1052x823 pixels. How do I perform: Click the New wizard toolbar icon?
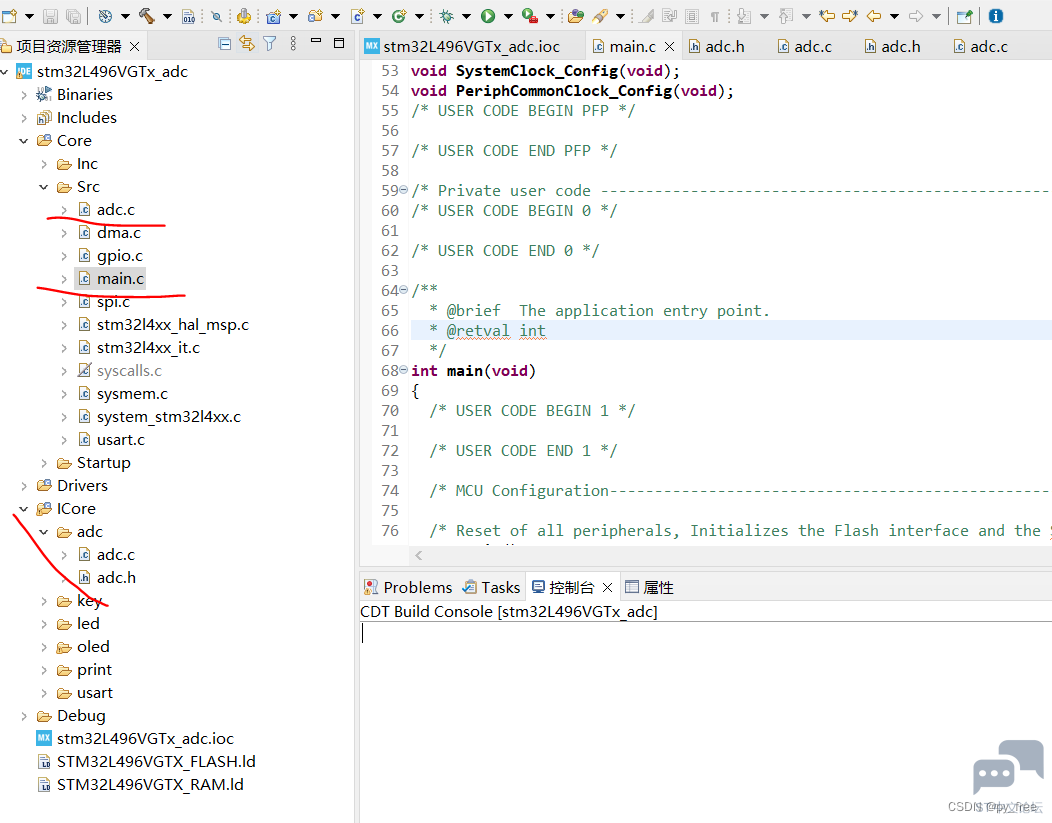point(9,15)
